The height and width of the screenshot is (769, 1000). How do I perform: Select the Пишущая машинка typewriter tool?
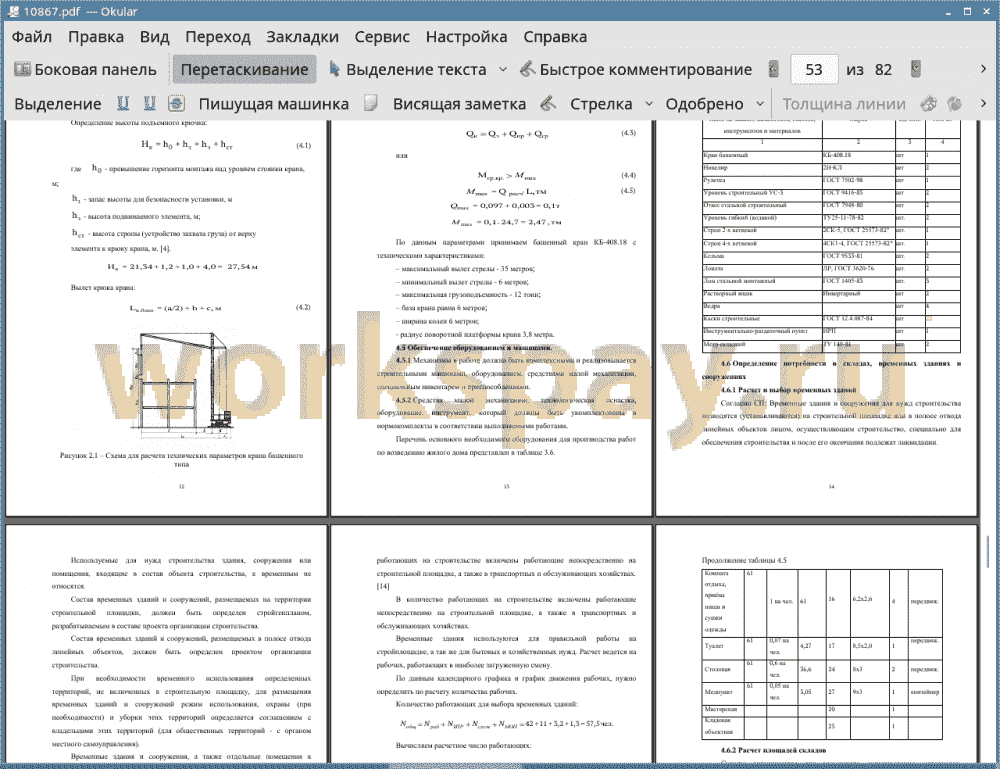274,104
